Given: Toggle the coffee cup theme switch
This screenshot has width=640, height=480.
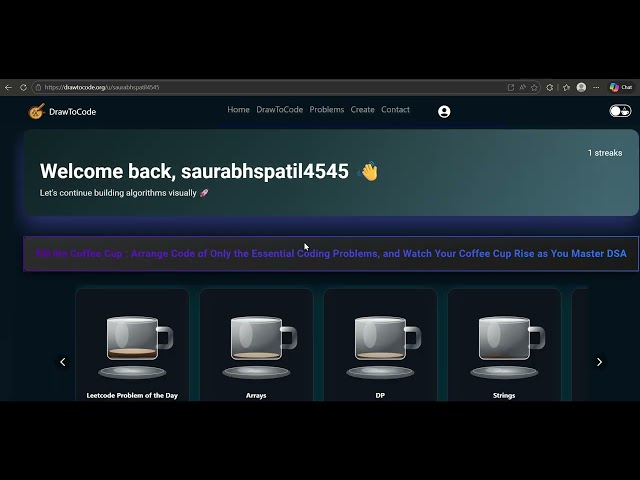Looking at the screenshot, I should (x=620, y=111).
